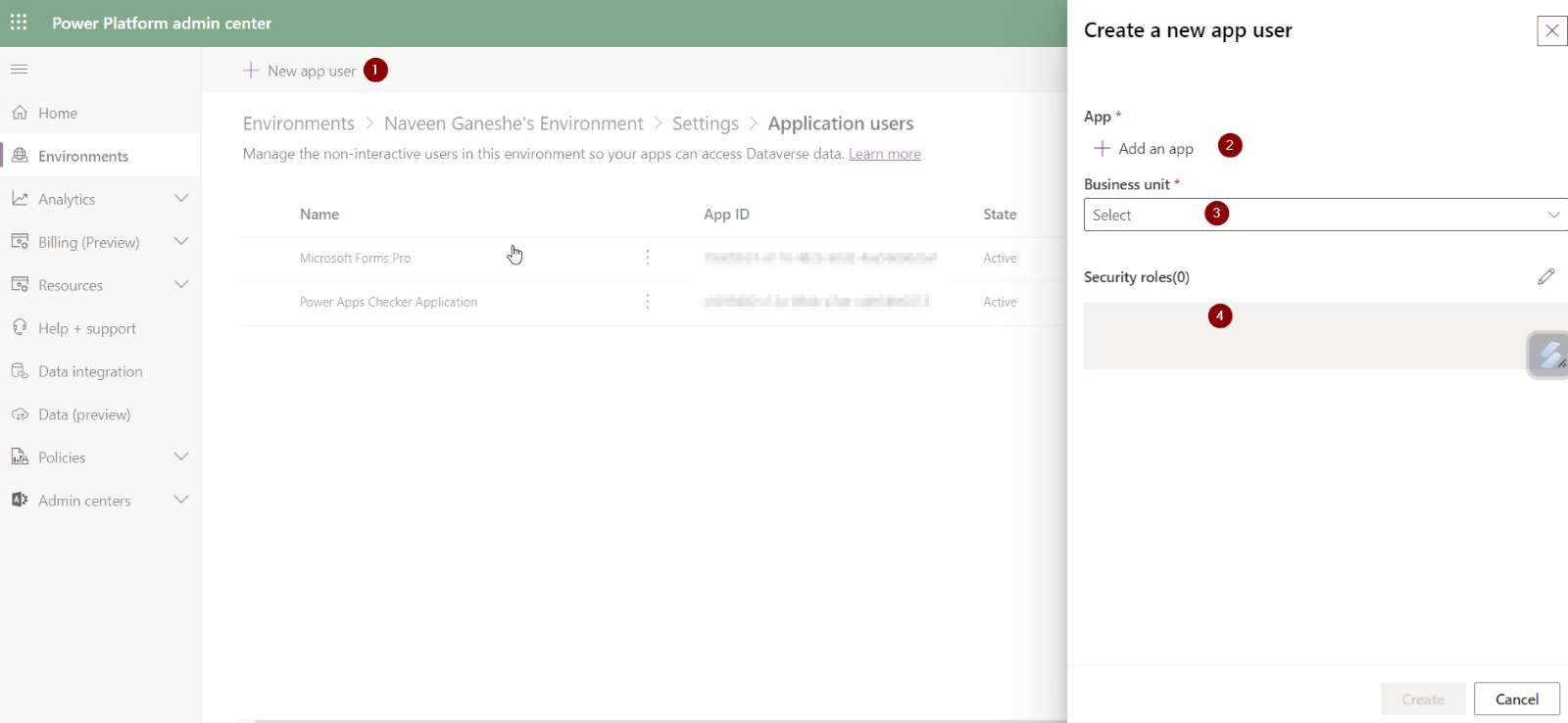
Task: Edit security roles with pencil icon
Action: [x=1546, y=276]
